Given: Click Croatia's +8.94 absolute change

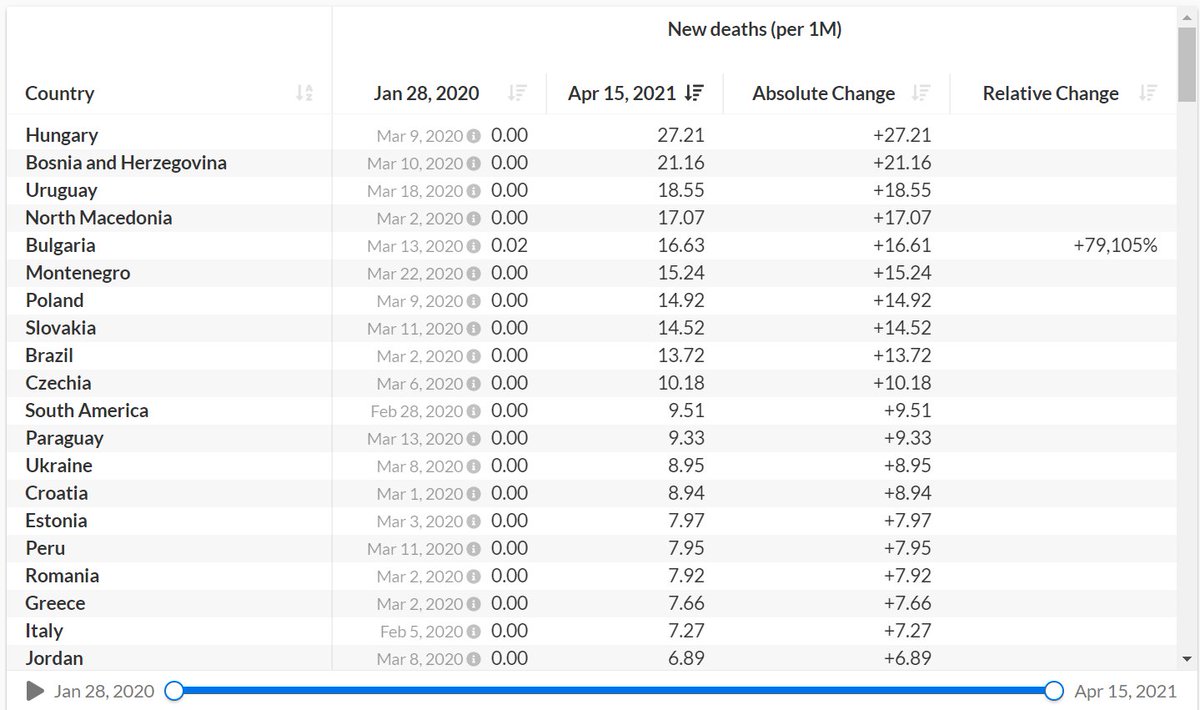Looking at the screenshot, I should point(908,494).
